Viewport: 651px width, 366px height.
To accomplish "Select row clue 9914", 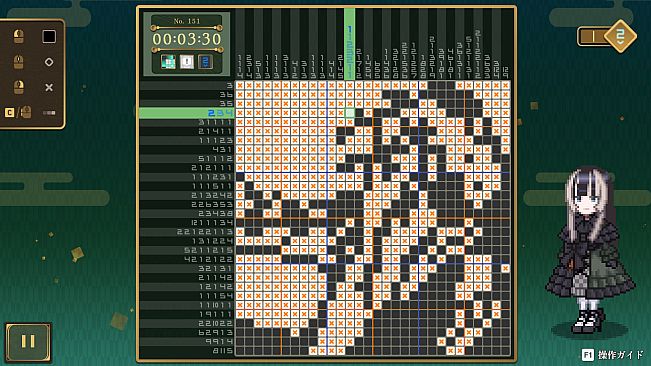I will (187, 342).
